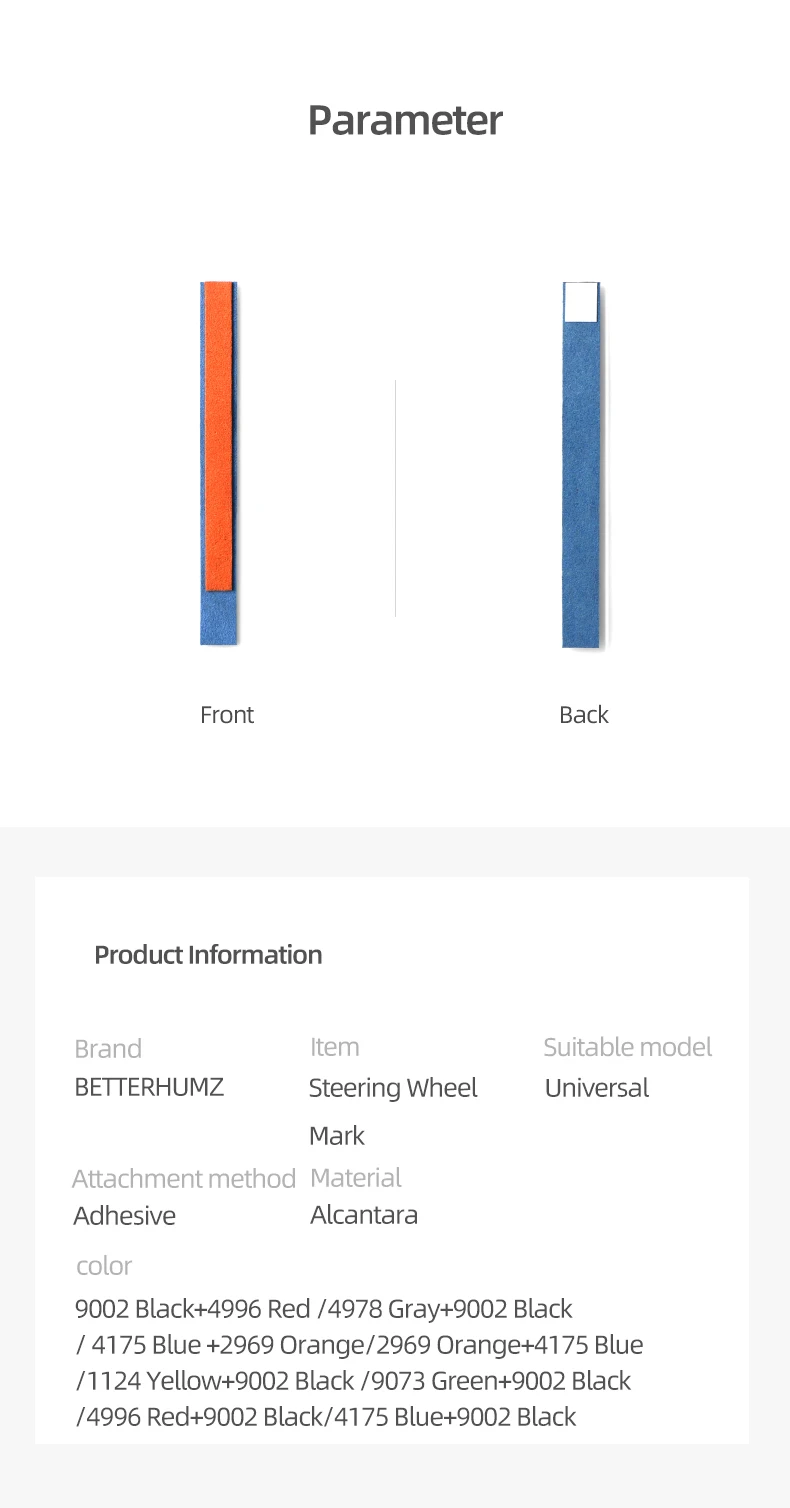Click the Item label
Screen dimensions: 790x1508
point(334,1047)
